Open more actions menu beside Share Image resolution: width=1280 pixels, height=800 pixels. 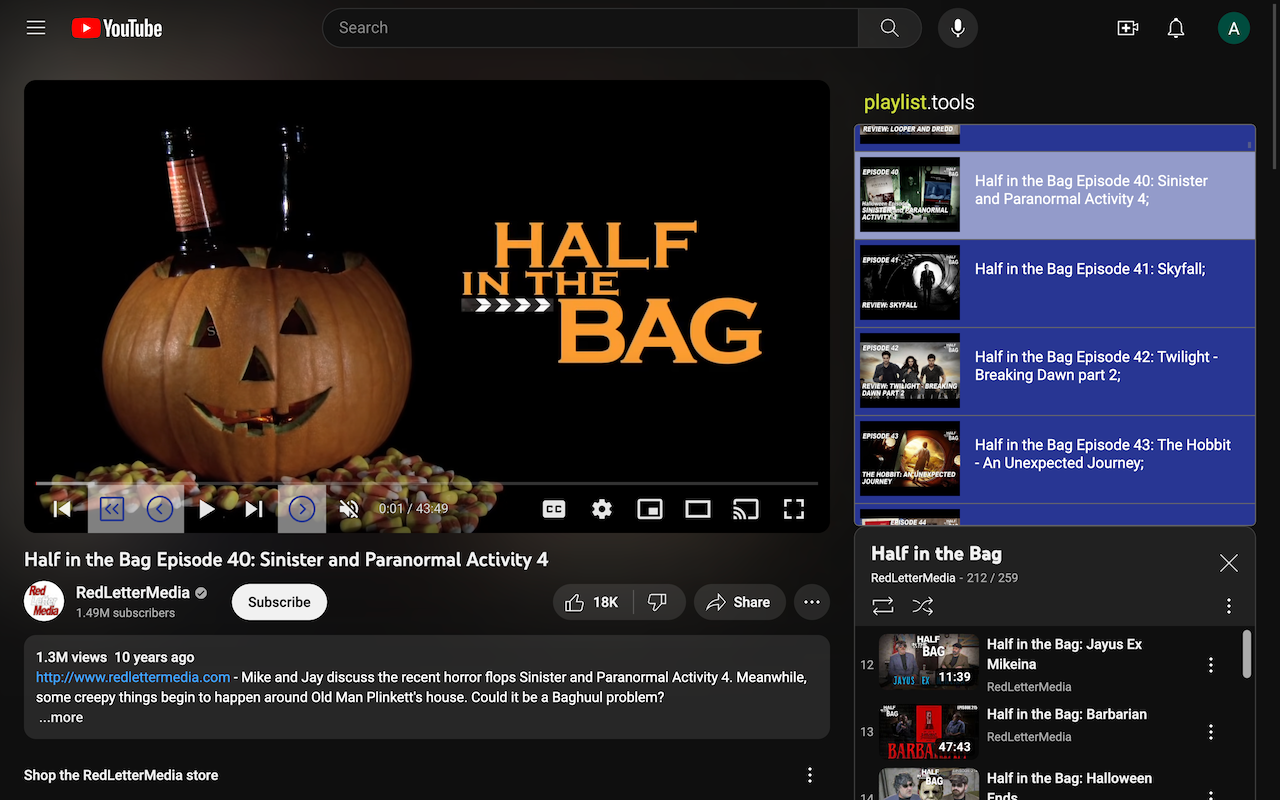[811, 602]
